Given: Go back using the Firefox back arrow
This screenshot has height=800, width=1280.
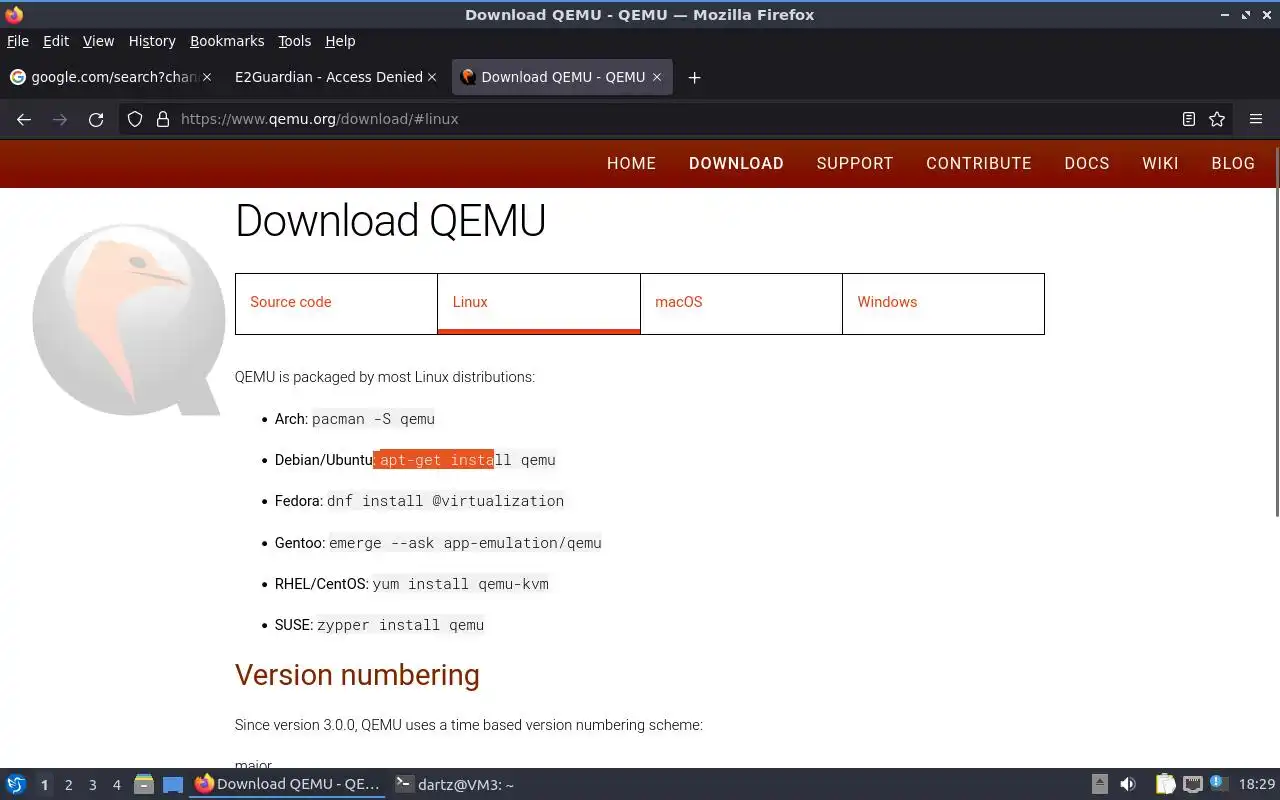Looking at the screenshot, I should coord(24,119).
